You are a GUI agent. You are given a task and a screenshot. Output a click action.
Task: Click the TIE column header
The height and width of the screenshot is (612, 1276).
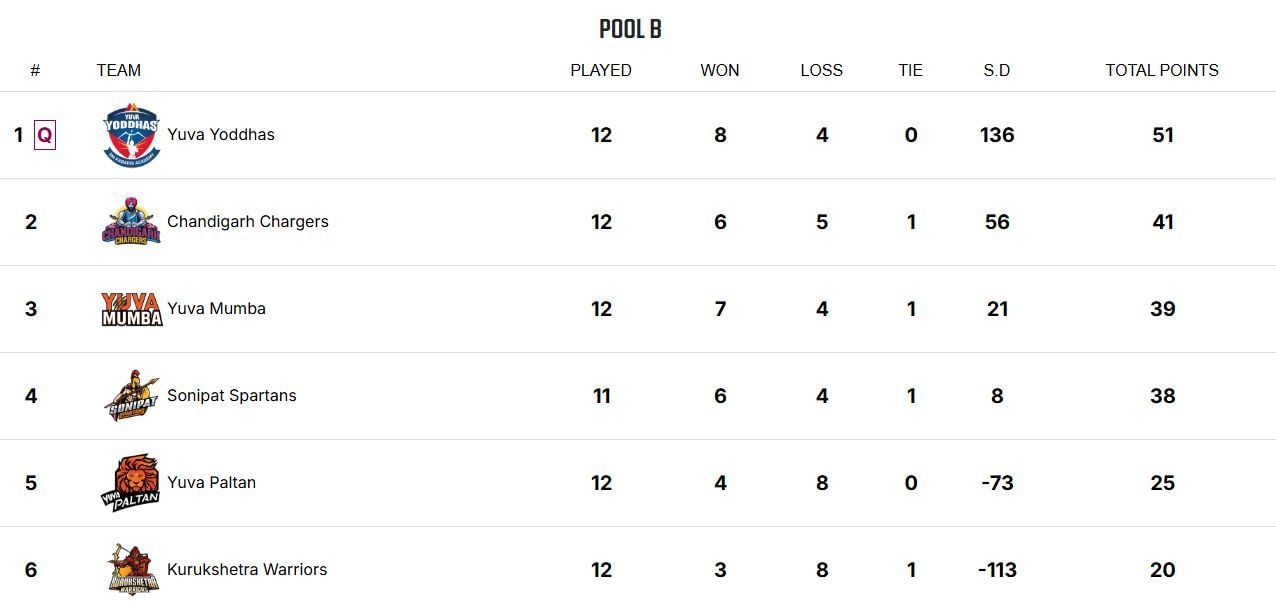tap(911, 71)
